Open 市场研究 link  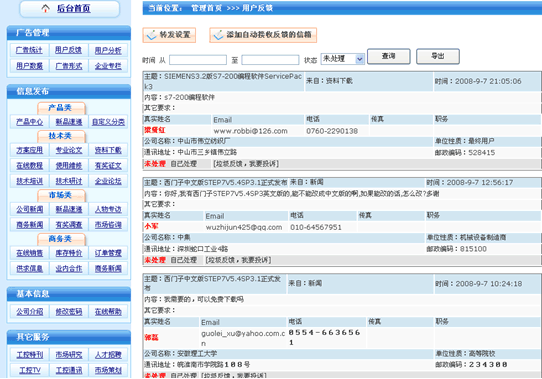pos(69,355)
